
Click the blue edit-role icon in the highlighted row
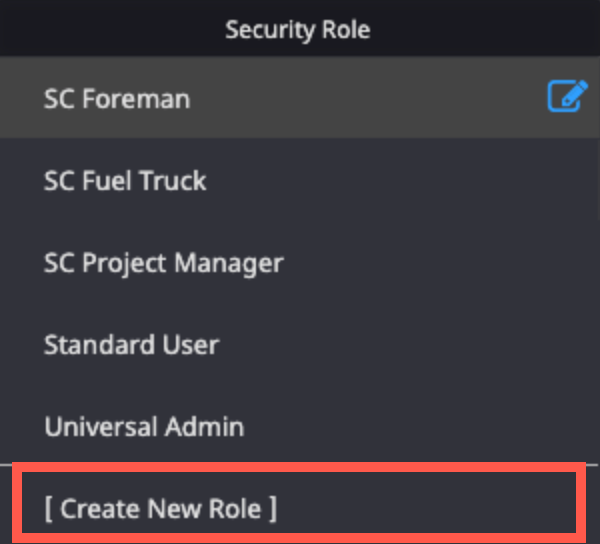coord(568,96)
